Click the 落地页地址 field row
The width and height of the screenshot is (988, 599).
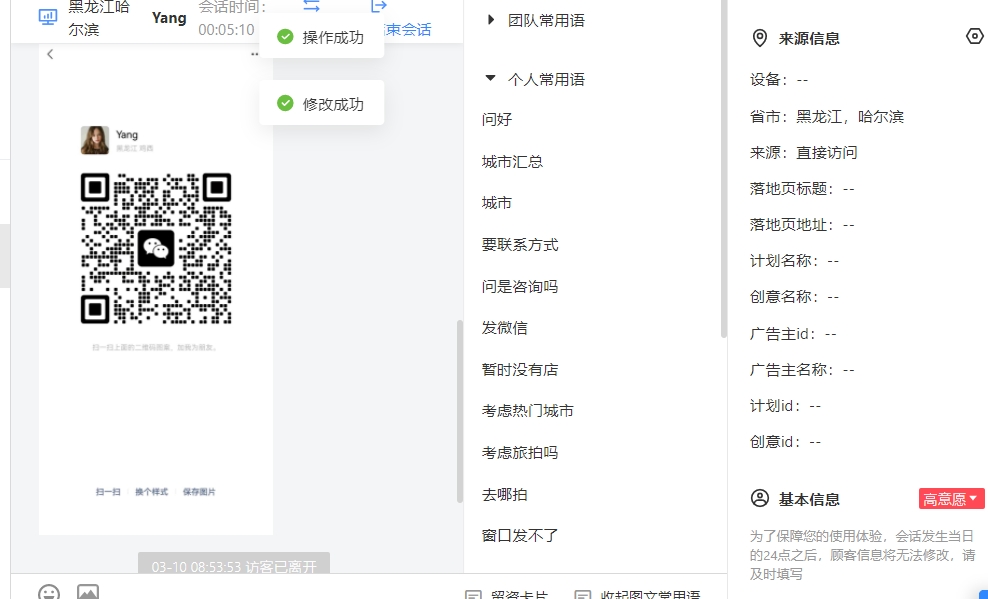tap(802, 225)
